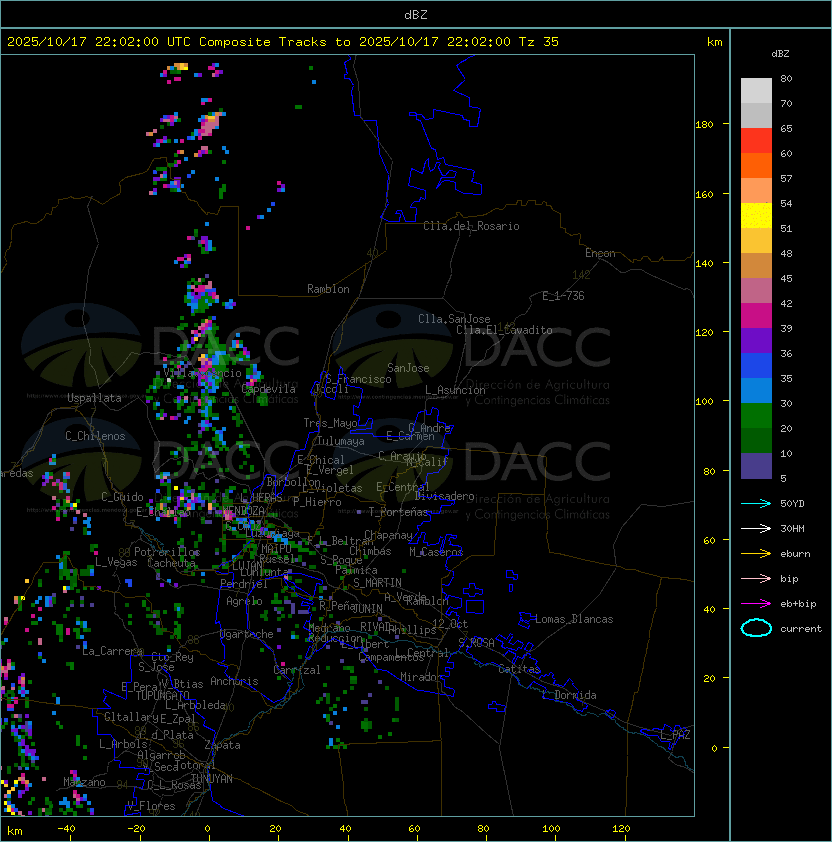Screen dimensions: 832x842
Task: Click the dBZ title at top
Action: pos(416,15)
